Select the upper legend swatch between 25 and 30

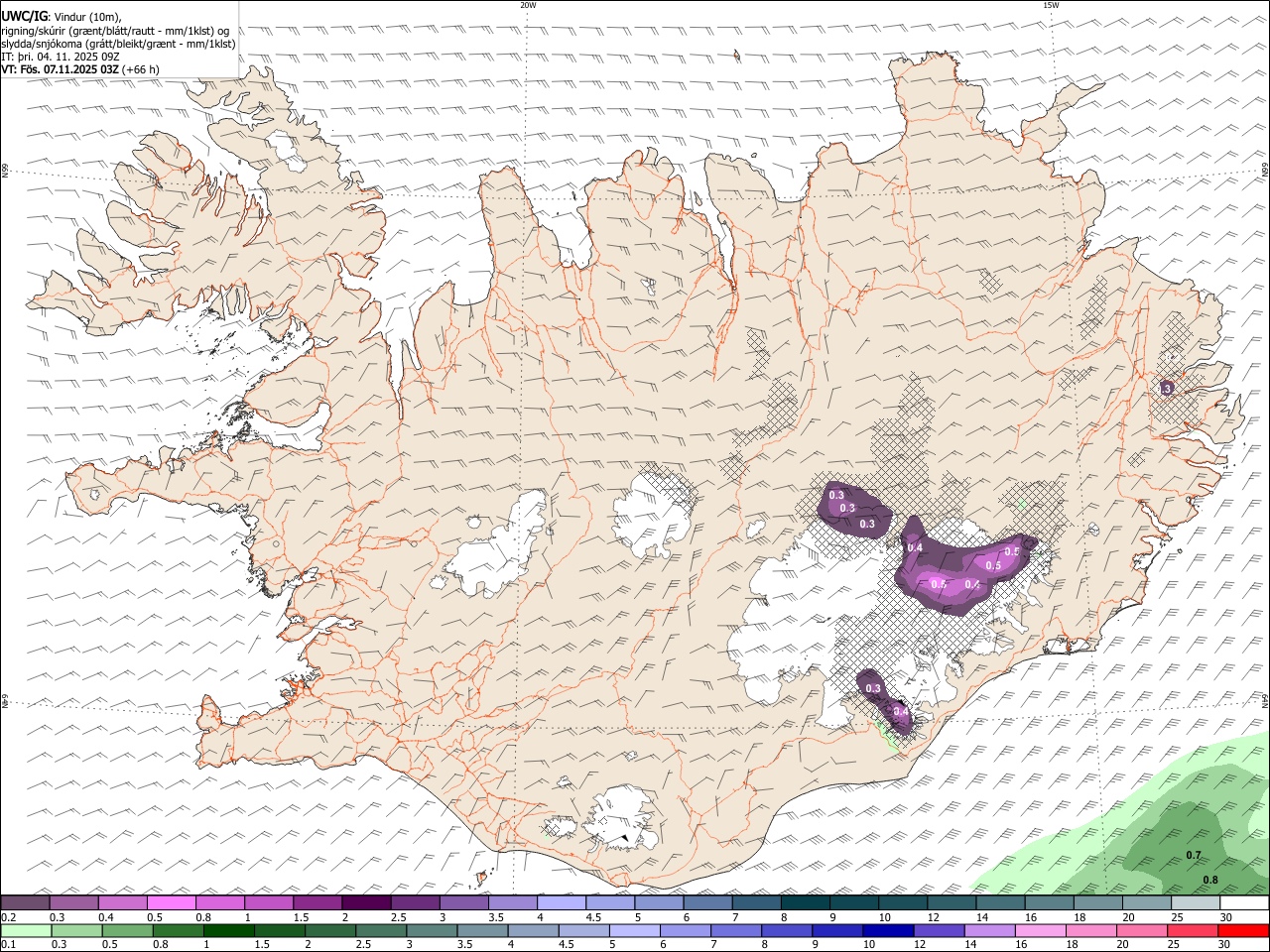click(x=1197, y=903)
